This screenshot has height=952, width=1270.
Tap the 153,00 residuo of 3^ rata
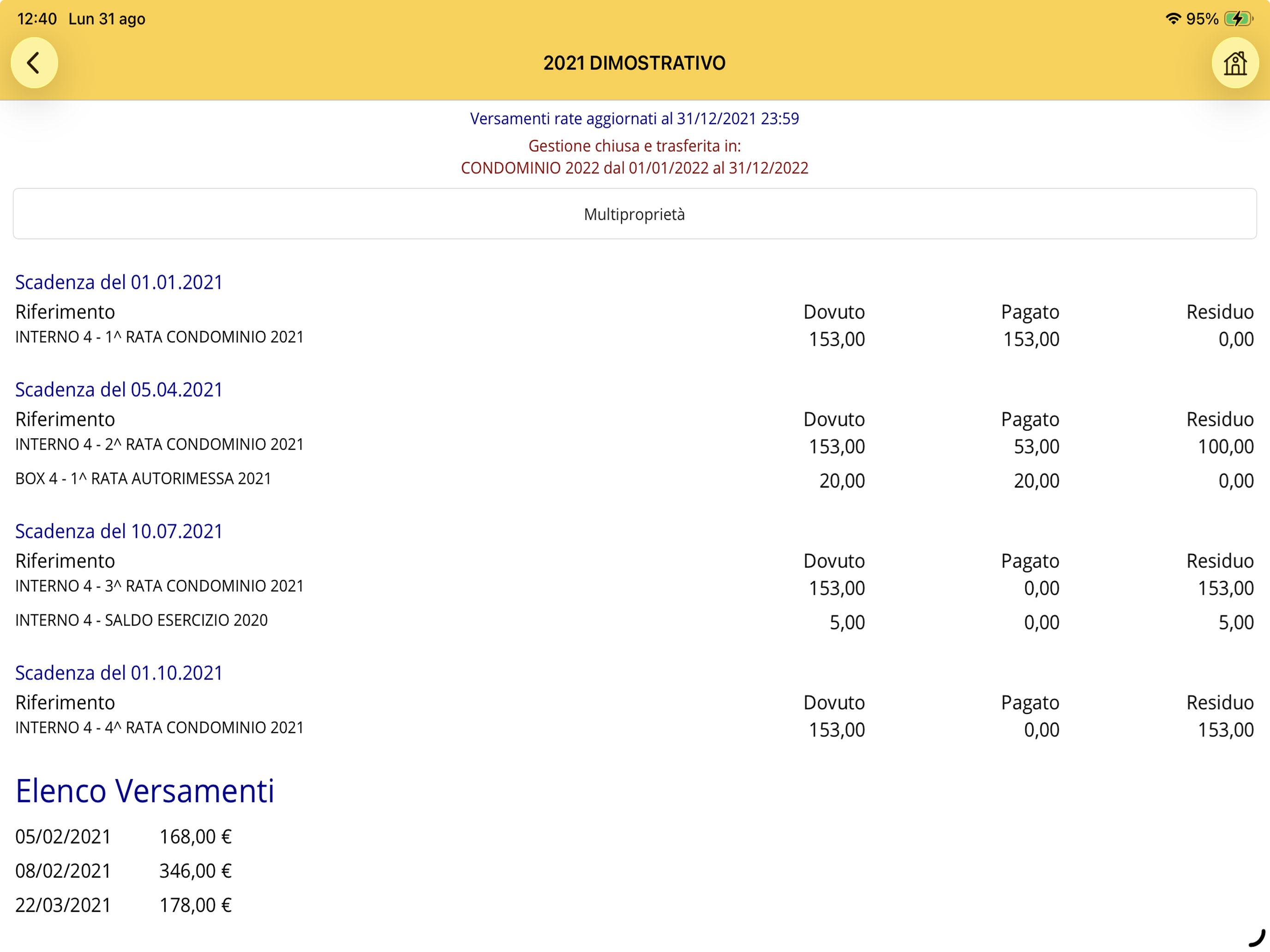tap(1225, 588)
